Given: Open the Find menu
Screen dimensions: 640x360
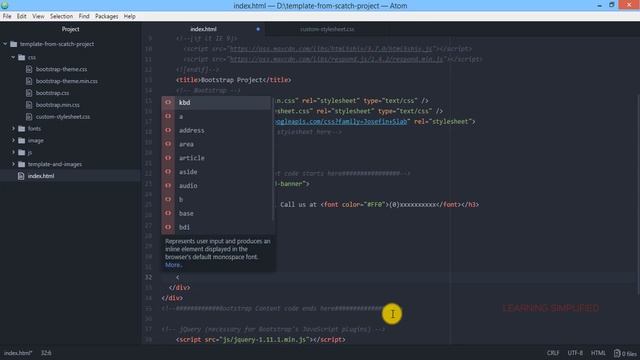Looking at the screenshot, I should [x=84, y=16].
